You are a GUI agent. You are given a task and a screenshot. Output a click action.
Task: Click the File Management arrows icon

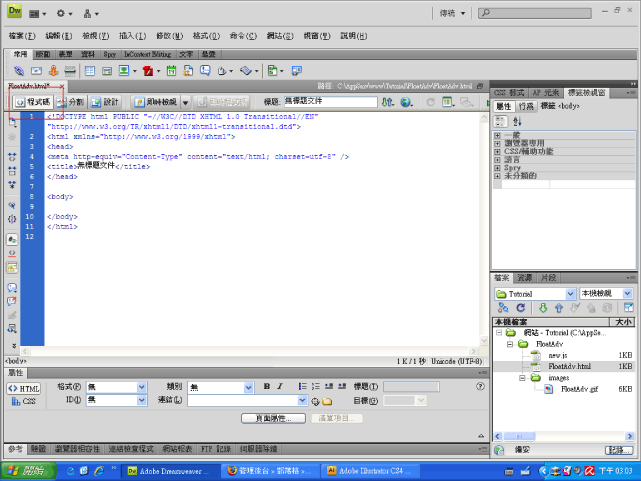[x=388, y=102]
